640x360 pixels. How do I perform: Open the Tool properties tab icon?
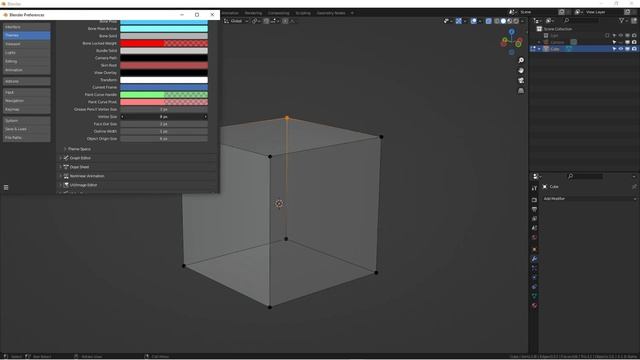(x=534, y=188)
